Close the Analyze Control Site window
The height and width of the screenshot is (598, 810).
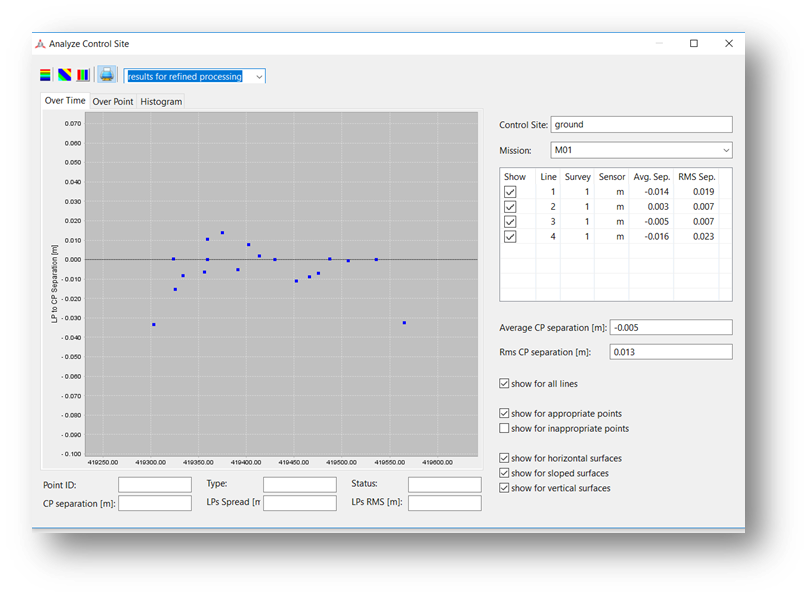tap(729, 43)
